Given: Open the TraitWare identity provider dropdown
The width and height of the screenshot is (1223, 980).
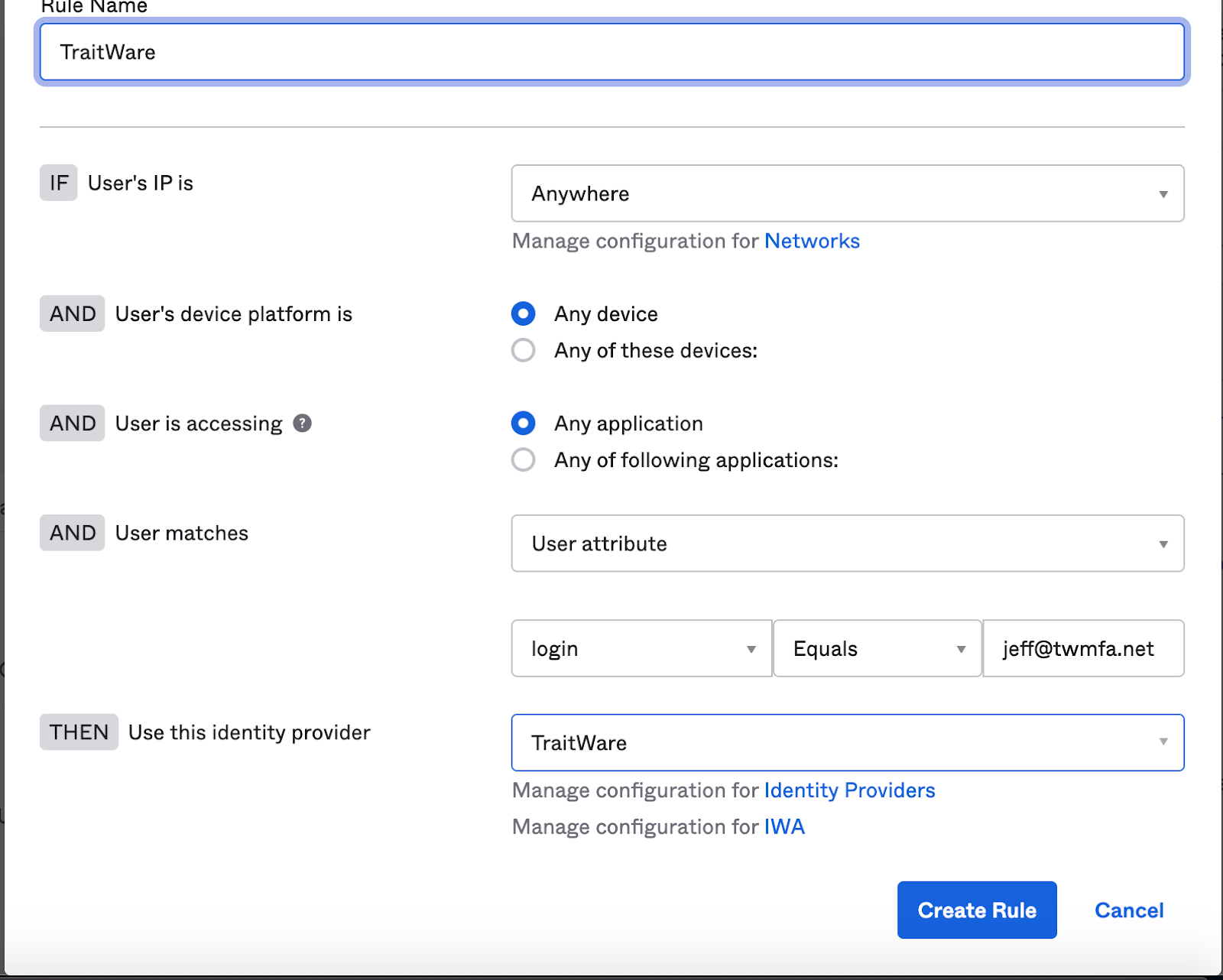Looking at the screenshot, I should point(848,742).
